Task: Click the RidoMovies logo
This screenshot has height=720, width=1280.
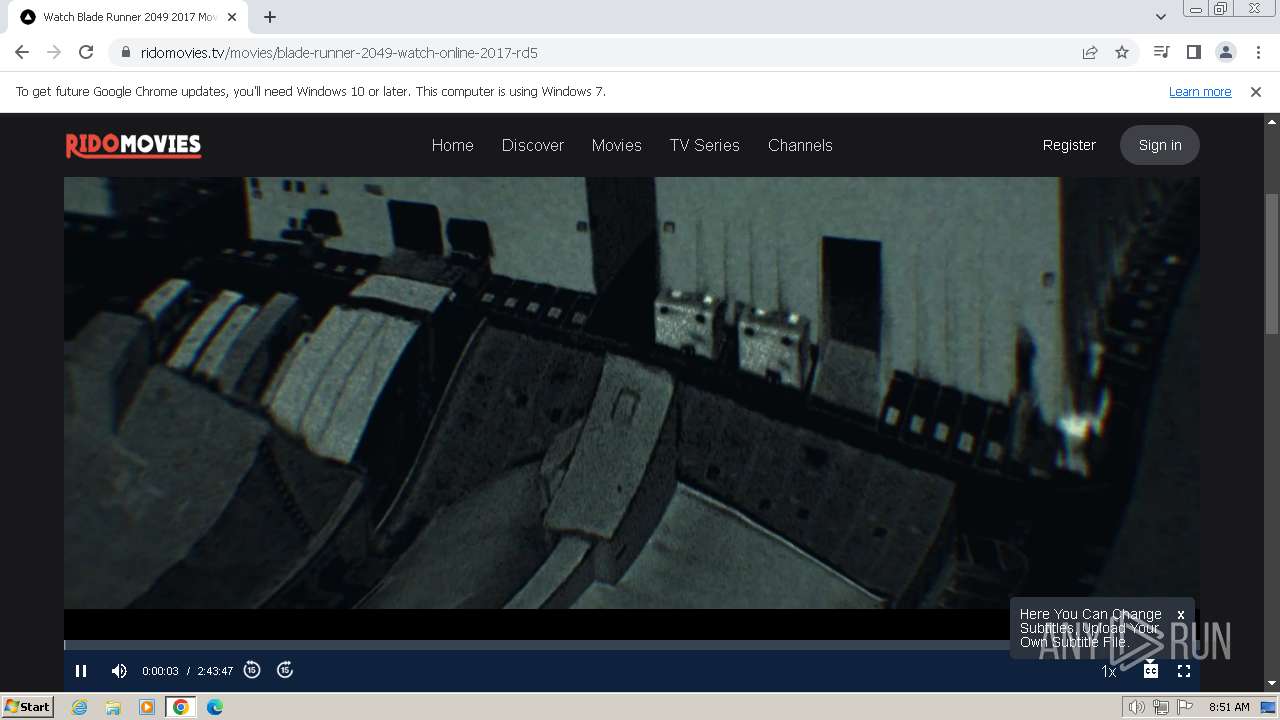Action: pyautogui.click(x=134, y=146)
